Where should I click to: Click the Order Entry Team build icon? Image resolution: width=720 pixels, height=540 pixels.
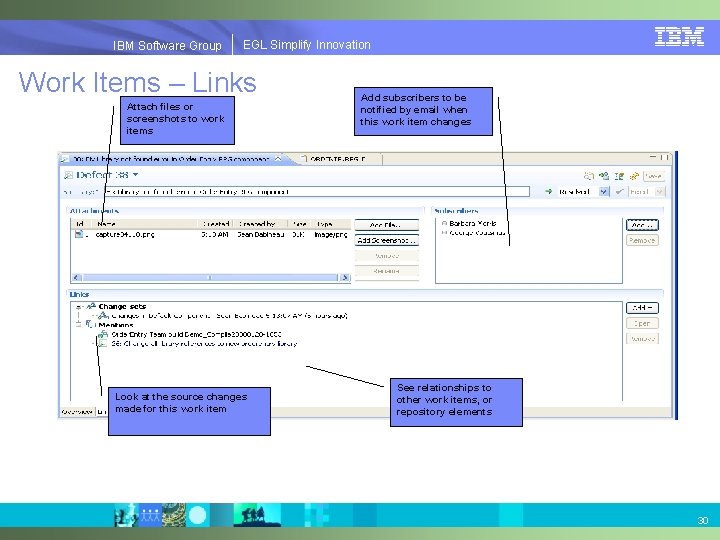point(103,334)
